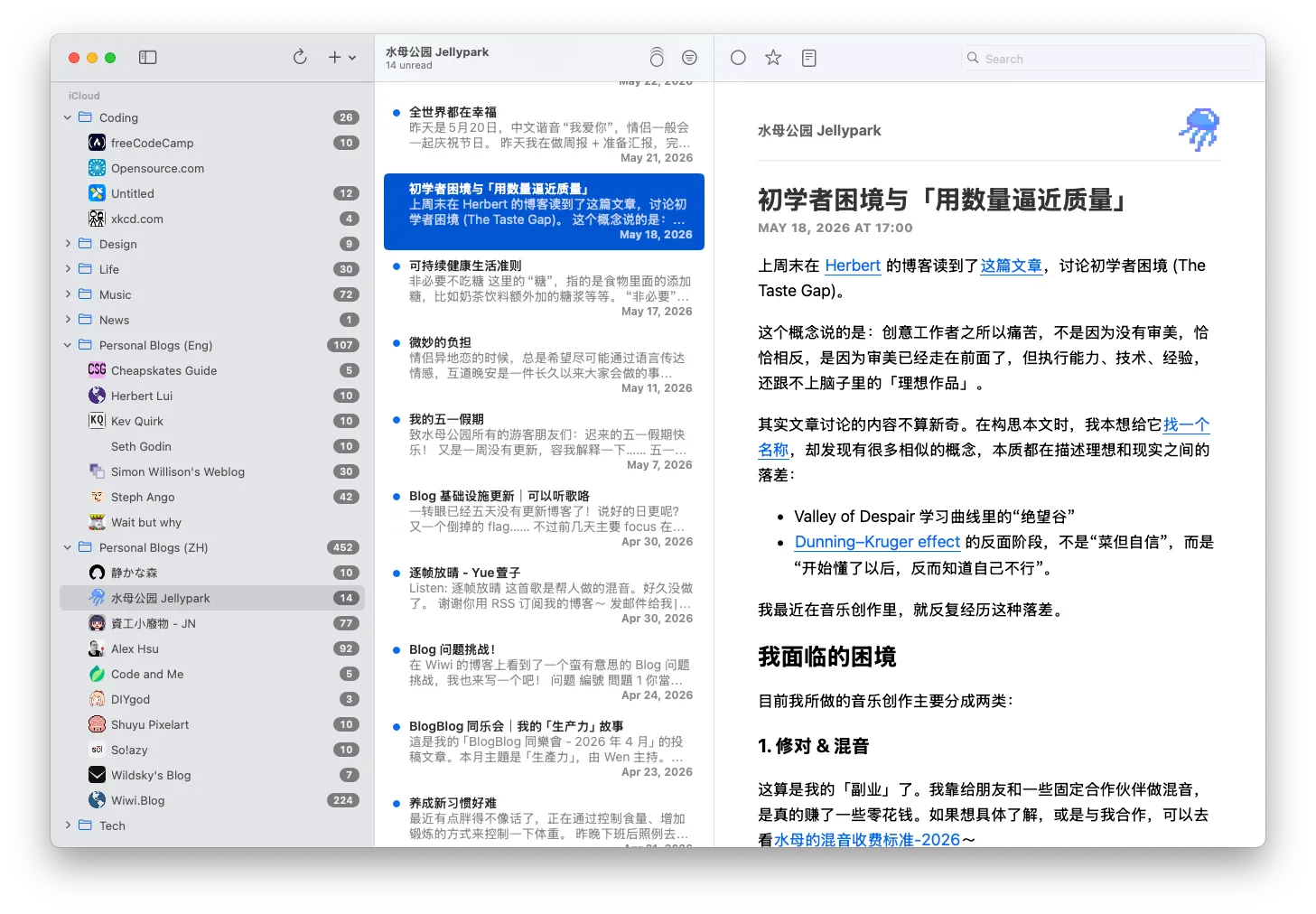Select the xkcd.com feed icon
This screenshot has width=1316, height=914.
click(x=97, y=219)
